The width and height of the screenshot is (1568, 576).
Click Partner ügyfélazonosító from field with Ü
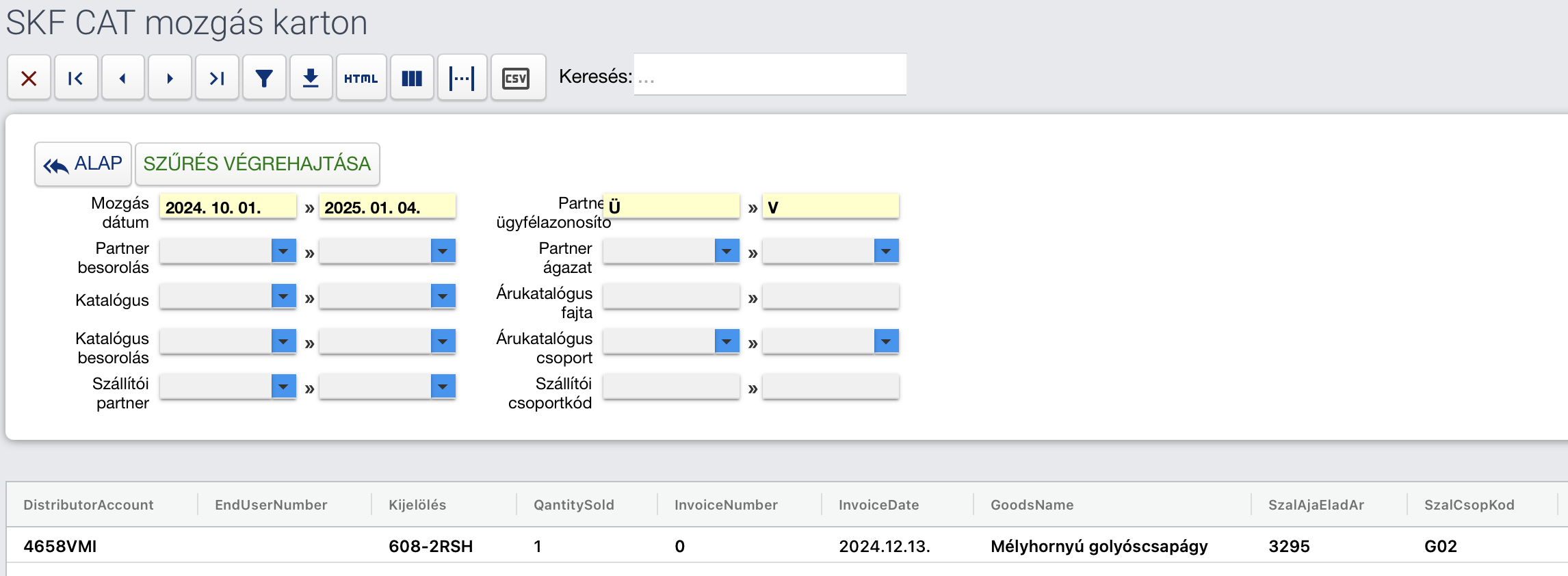pos(671,207)
